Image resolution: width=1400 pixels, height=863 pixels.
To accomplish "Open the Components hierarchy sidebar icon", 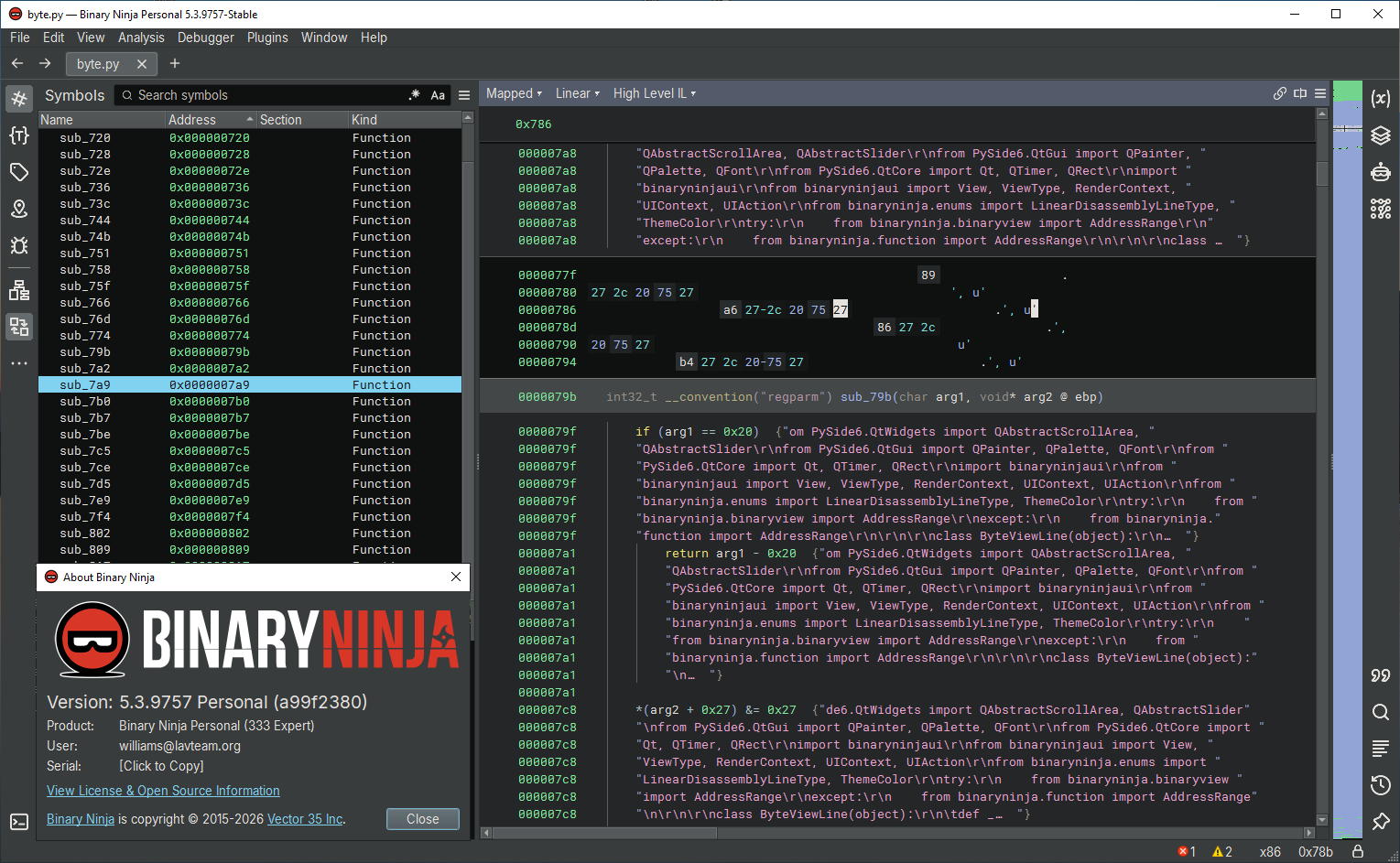I will click(x=19, y=290).
